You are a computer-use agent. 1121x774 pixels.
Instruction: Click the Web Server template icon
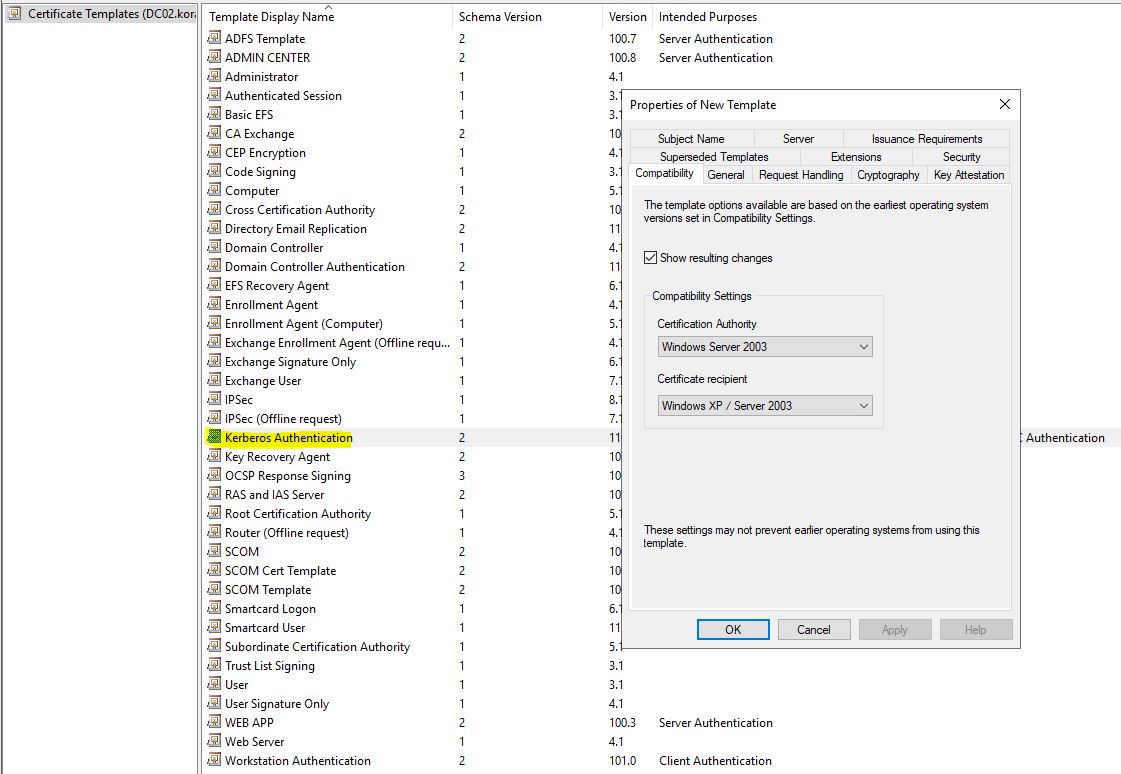(214, 742)
